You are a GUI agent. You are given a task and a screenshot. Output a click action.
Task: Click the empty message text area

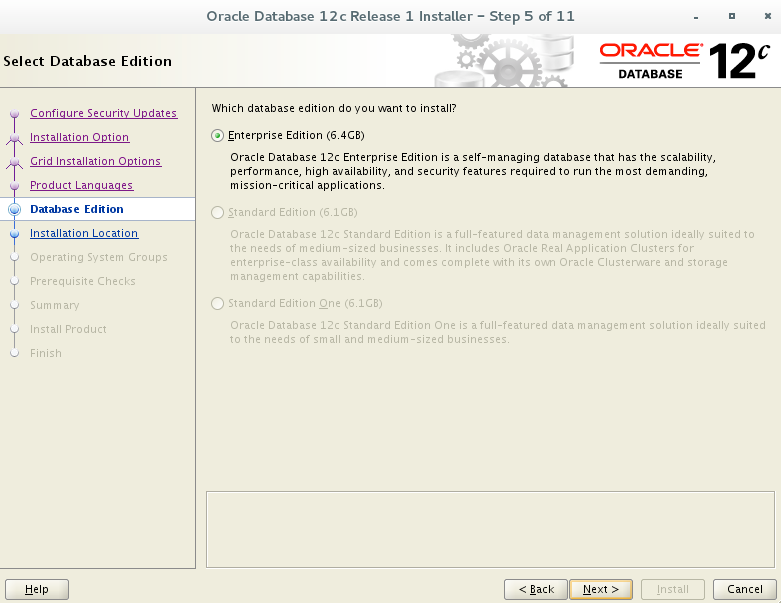(x=490, y=529)
